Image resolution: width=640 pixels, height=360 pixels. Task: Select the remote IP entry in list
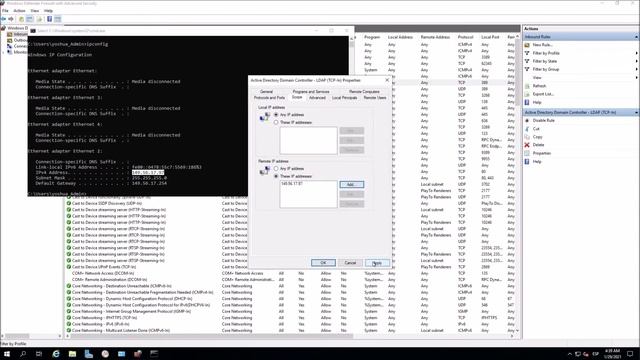pos(292,184)
